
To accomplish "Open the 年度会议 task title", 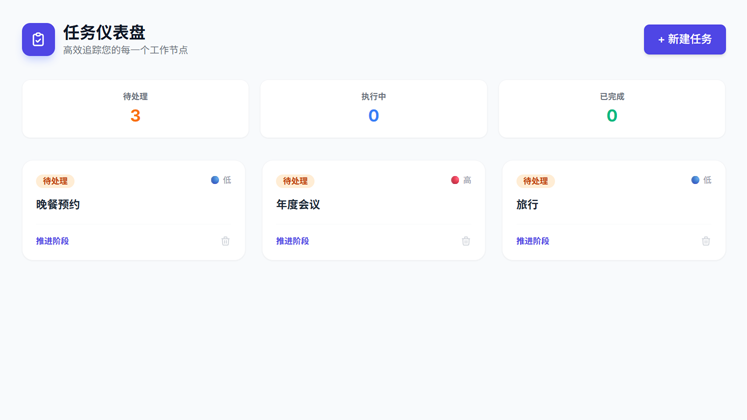I will tap(298, 205).
